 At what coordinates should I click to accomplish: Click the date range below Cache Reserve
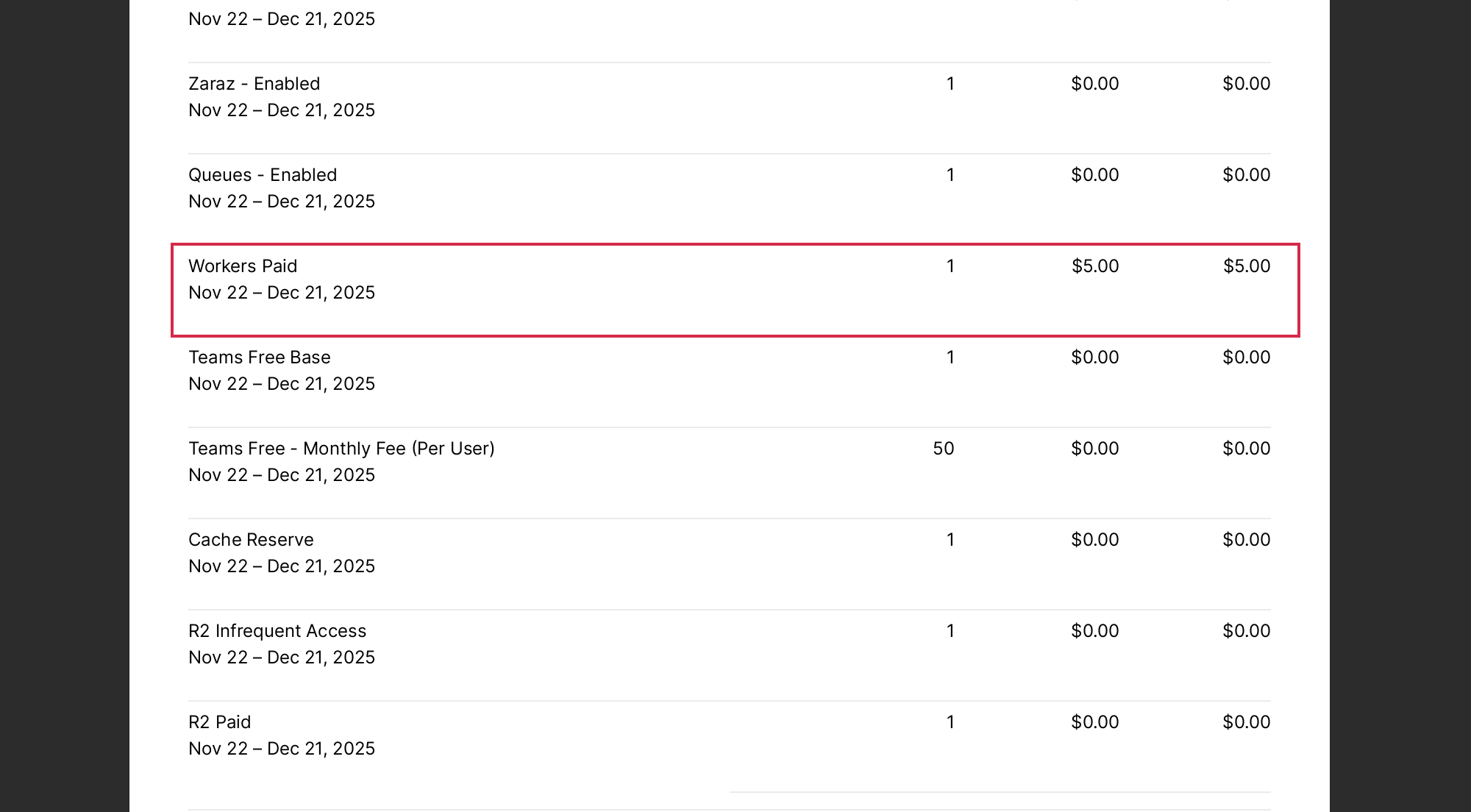(281, 566)
